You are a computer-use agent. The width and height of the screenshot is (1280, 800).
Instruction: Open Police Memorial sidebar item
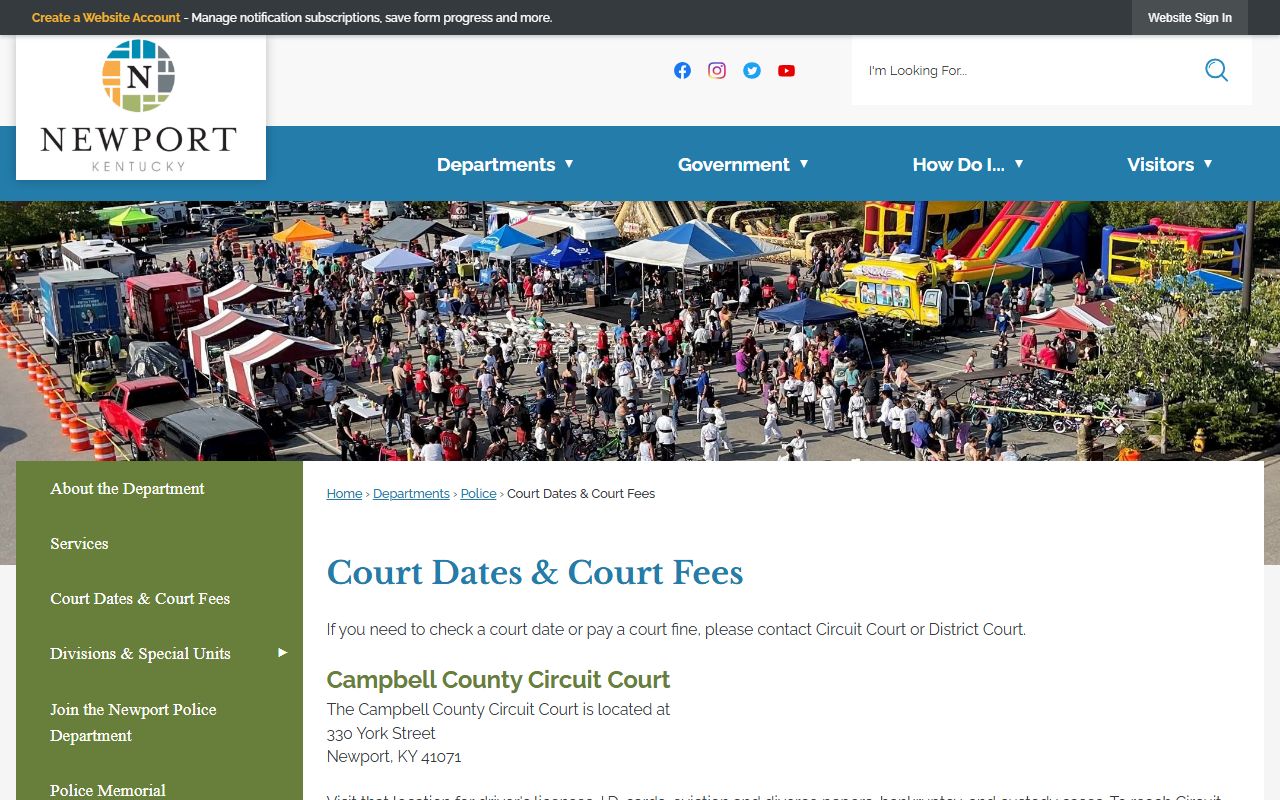[108, 790]
